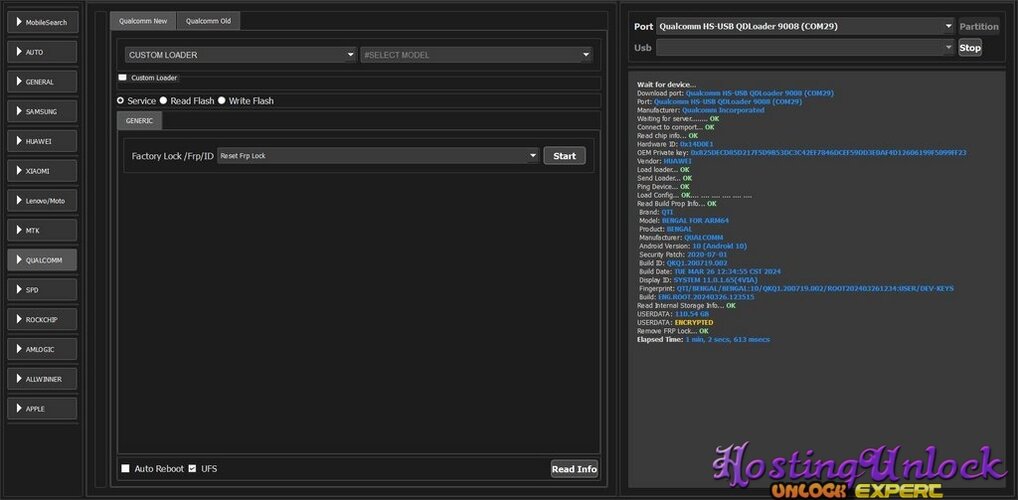Click the USERDATA ENCRYPTED log line
The image size is (1018, 500).
pyautogui.click(x=675, y=323)
